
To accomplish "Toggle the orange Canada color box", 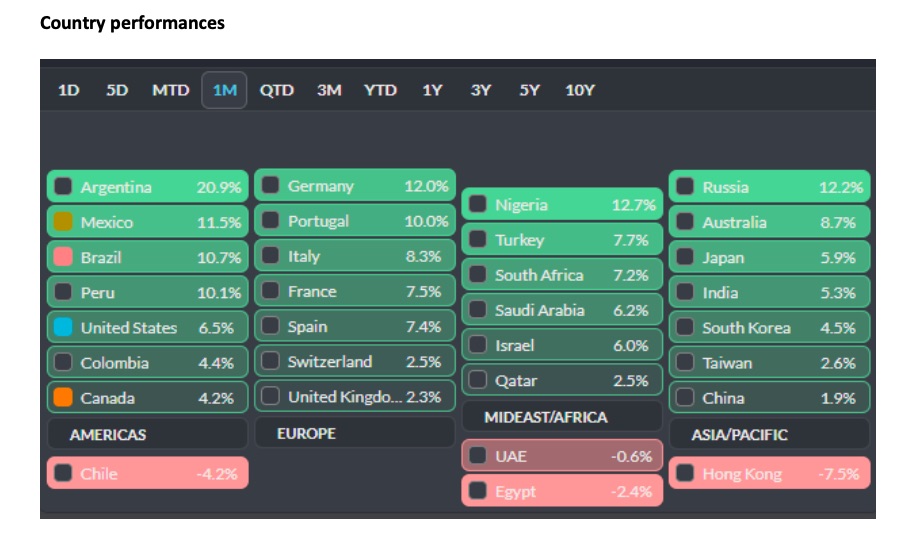I will [x=63, y=397].
